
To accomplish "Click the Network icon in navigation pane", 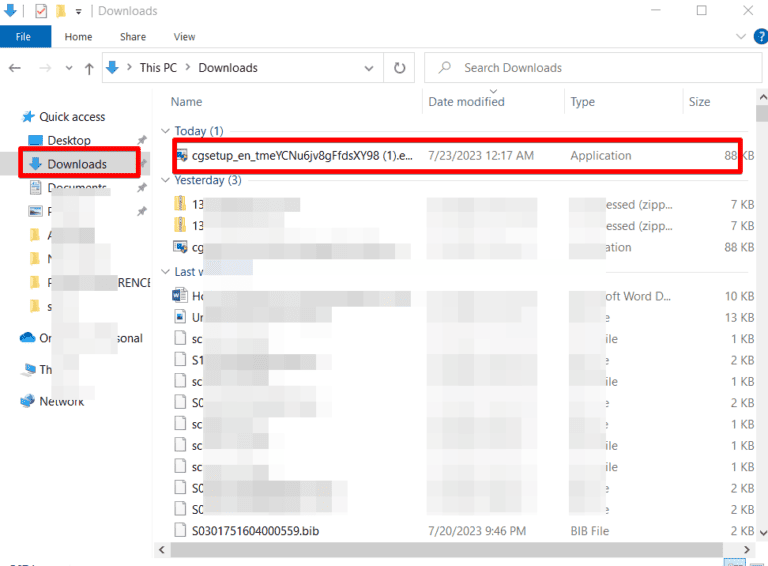I will (x=28, y=401).
